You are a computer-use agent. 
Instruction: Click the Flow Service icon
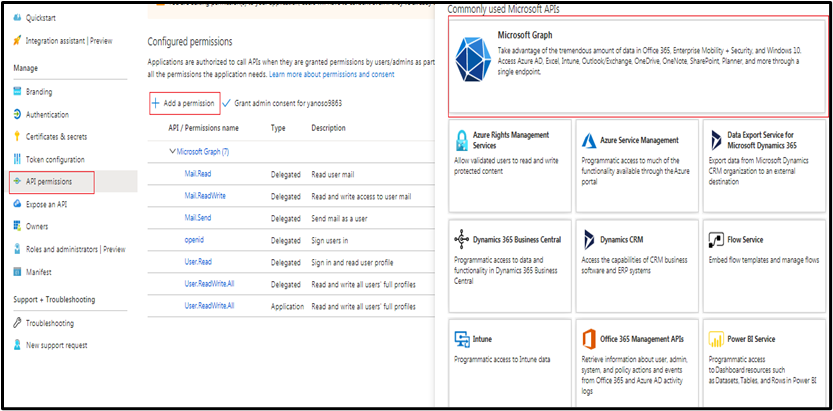[715, 240]
